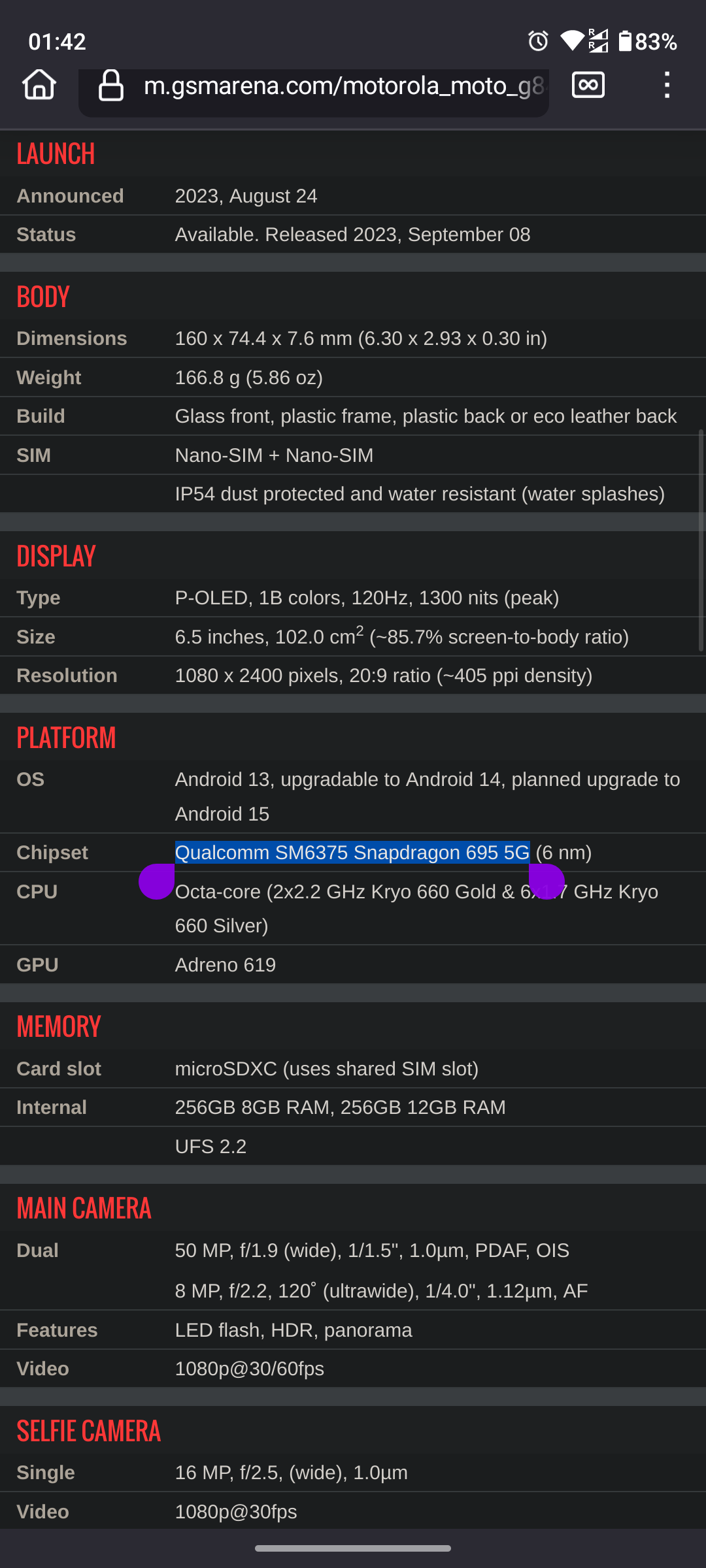Tap the PLATFORM section heading
The height and width of the screenshot is (1568, 706).
[66, 738]
